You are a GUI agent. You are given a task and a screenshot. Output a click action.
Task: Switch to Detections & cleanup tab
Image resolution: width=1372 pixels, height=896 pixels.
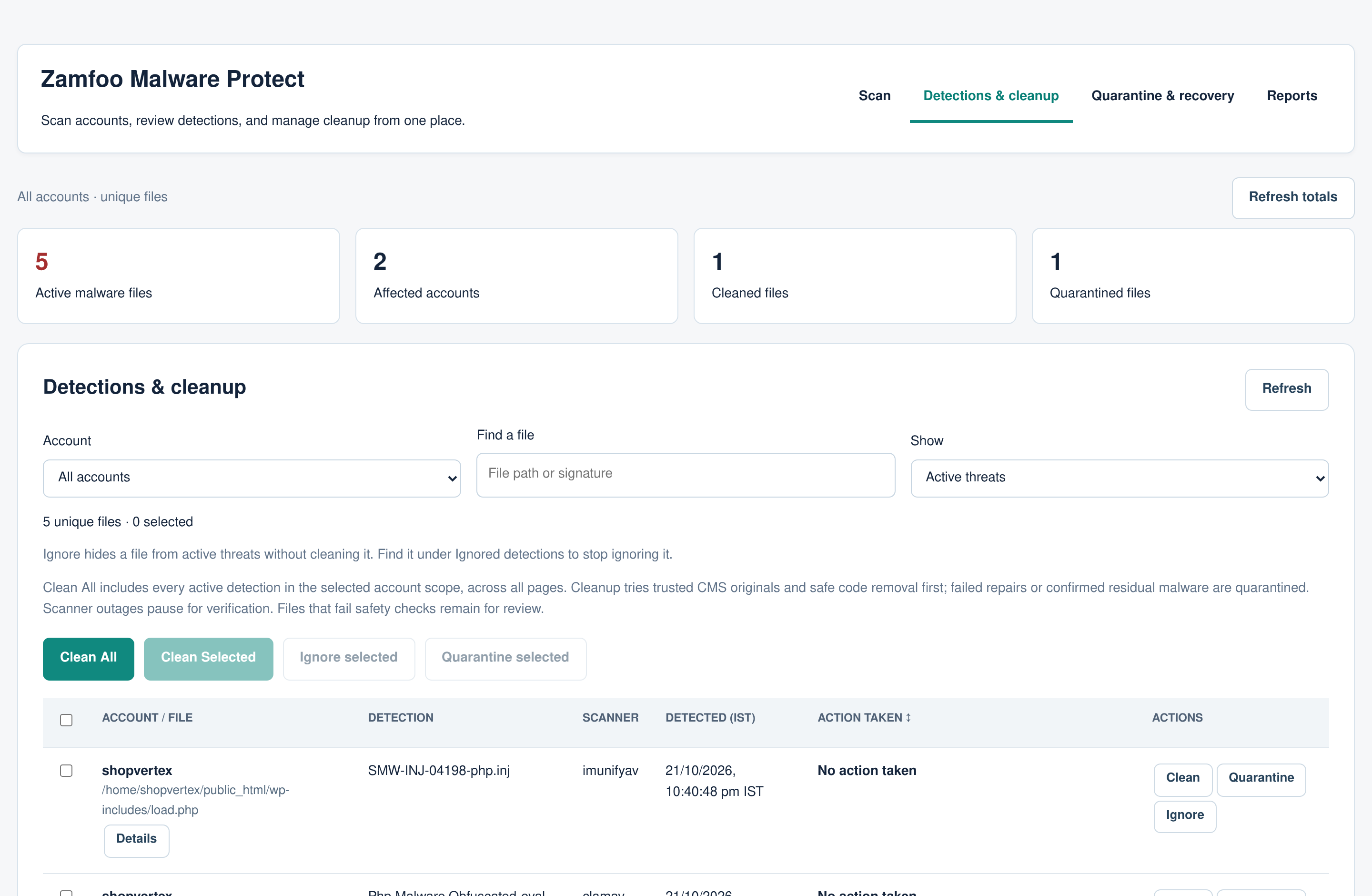pyautogui.click(x=990, y=96)
